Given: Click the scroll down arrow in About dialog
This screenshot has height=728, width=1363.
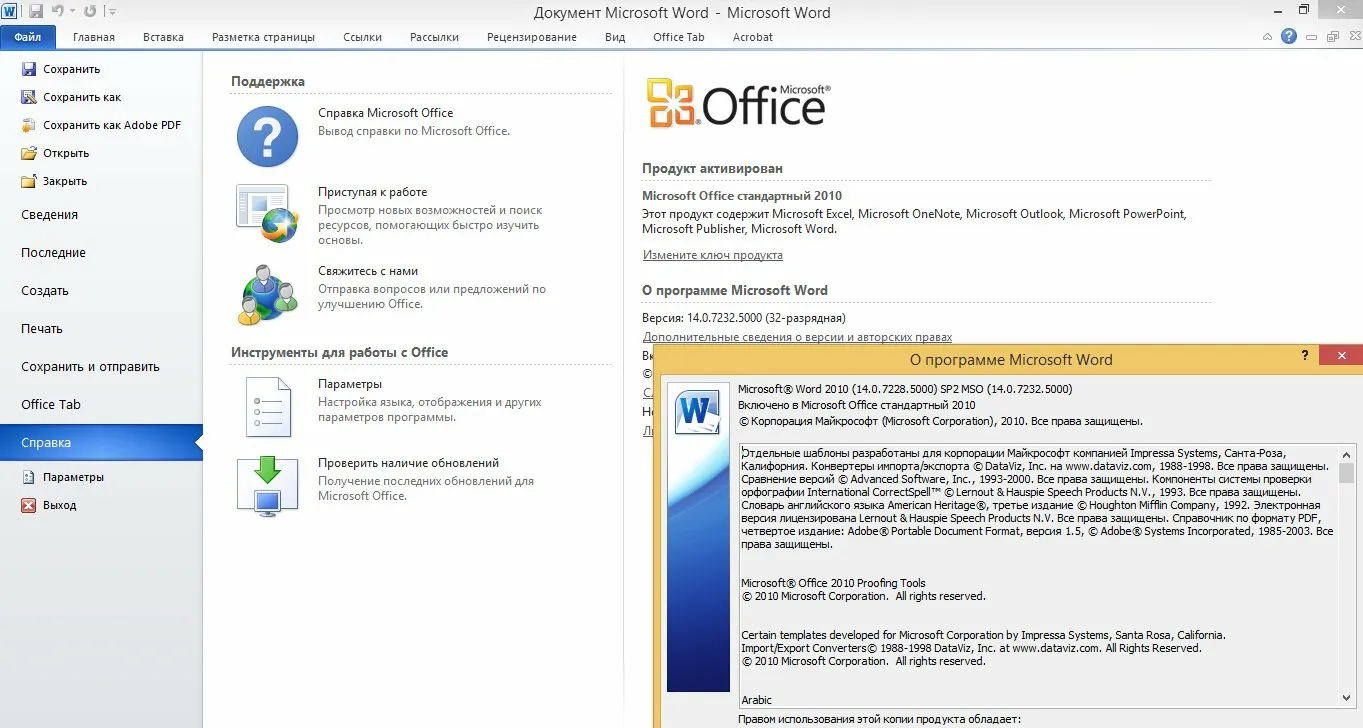Looking at the screenshot, I should tap(1346, 697).
